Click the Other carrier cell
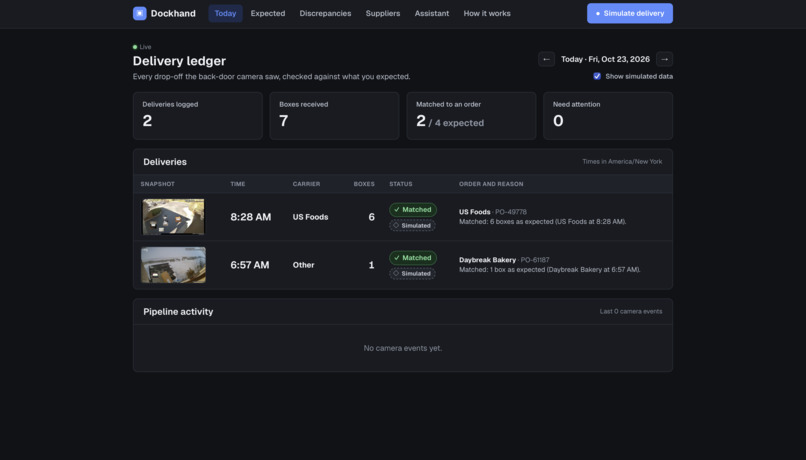This screenshot has width=806, height=460. pyautogui.click(x=303, y=265)
